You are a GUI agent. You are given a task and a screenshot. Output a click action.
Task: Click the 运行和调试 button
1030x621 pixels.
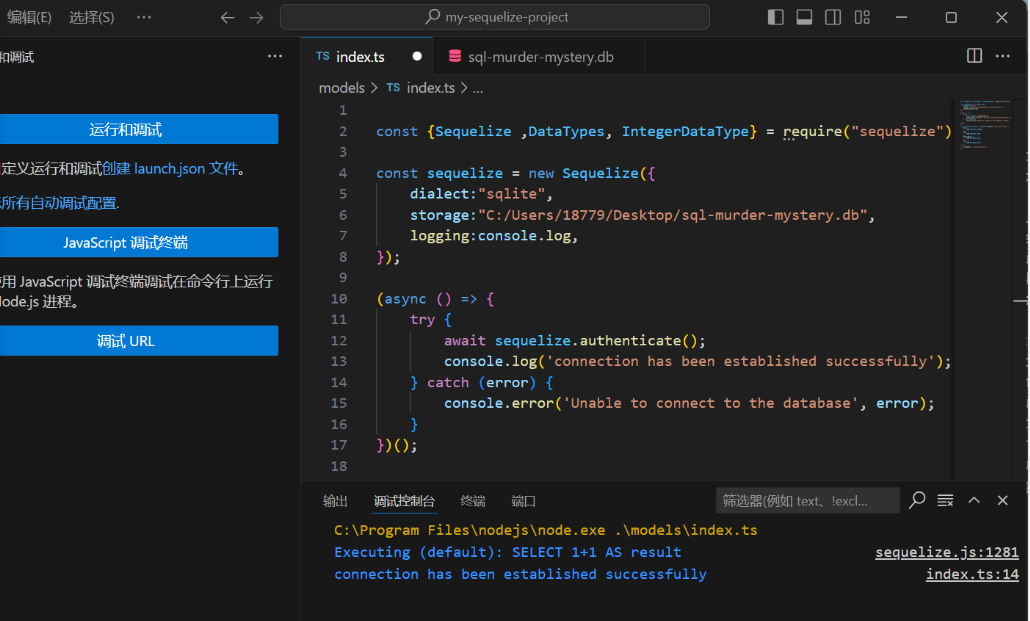[139, 129]
